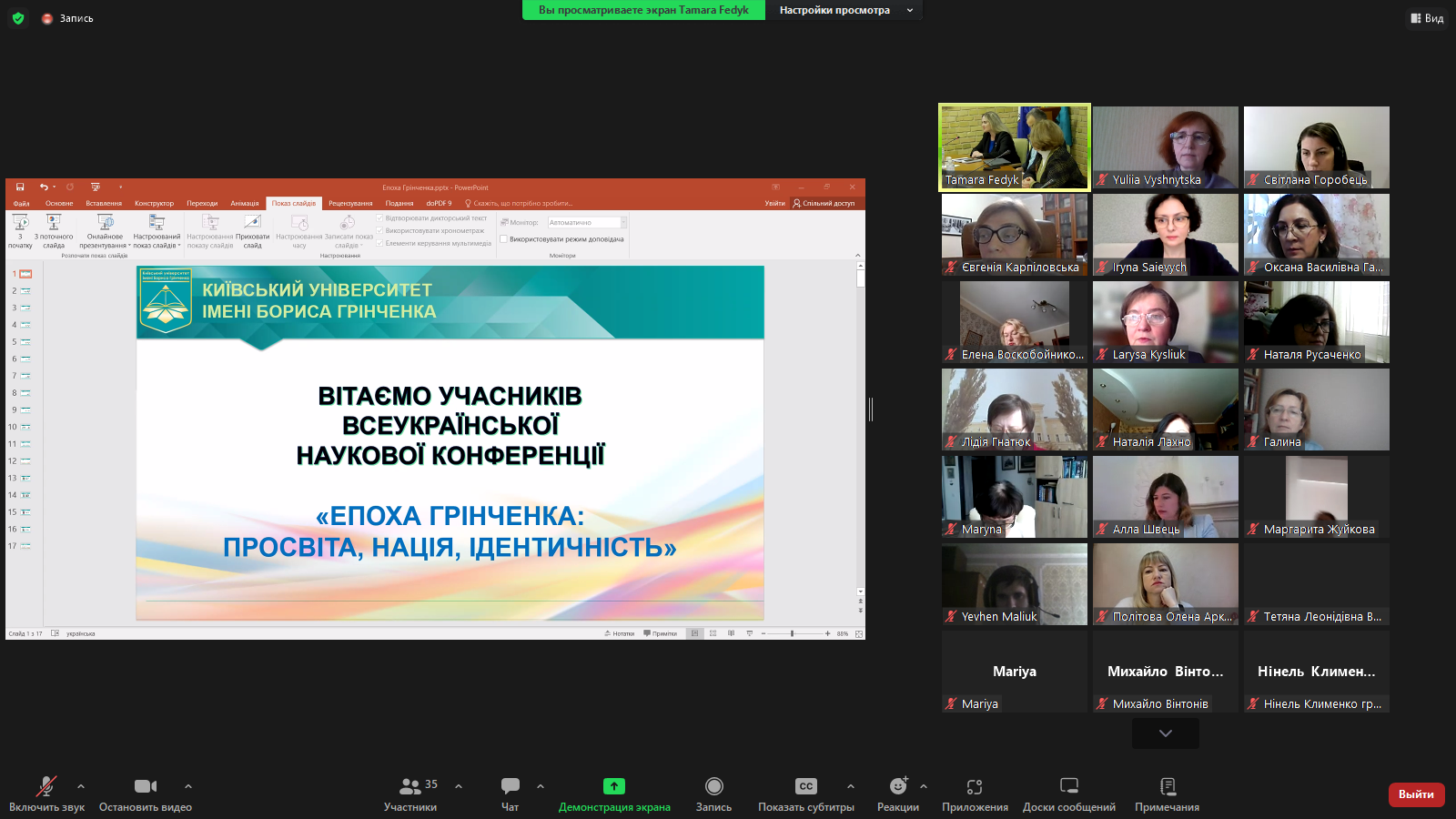Open the Участники participants panel
This screenshot has width=1456, height=819.
tap(410, 786)
